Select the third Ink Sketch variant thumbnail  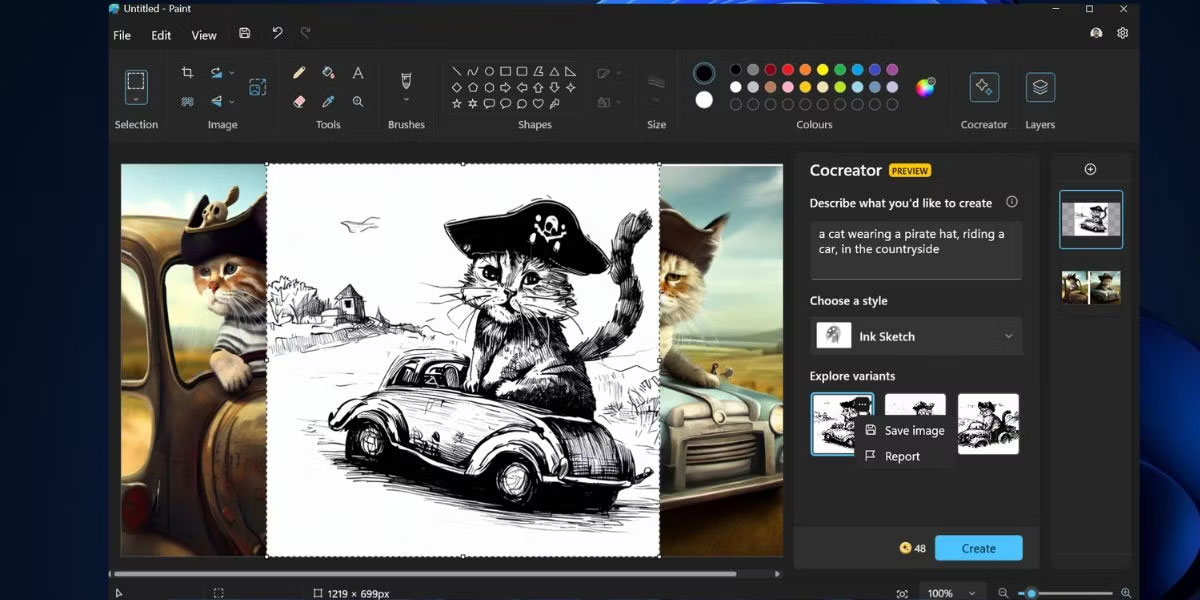(988, 423)
